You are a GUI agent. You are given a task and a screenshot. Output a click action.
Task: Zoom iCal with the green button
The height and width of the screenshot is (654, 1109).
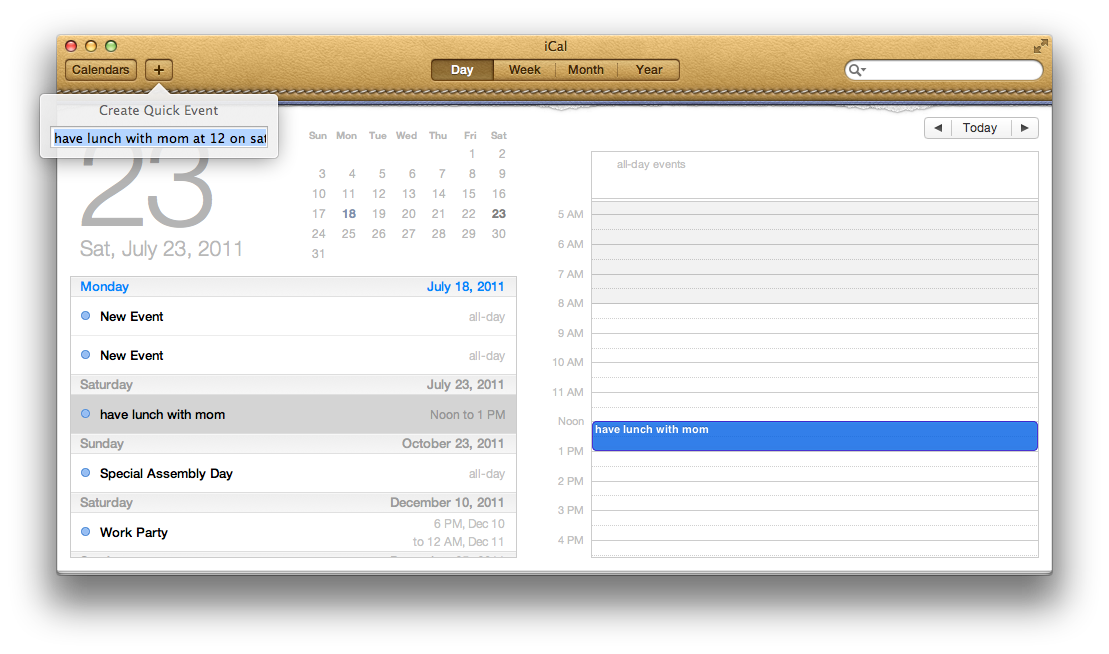click(111, 46)
